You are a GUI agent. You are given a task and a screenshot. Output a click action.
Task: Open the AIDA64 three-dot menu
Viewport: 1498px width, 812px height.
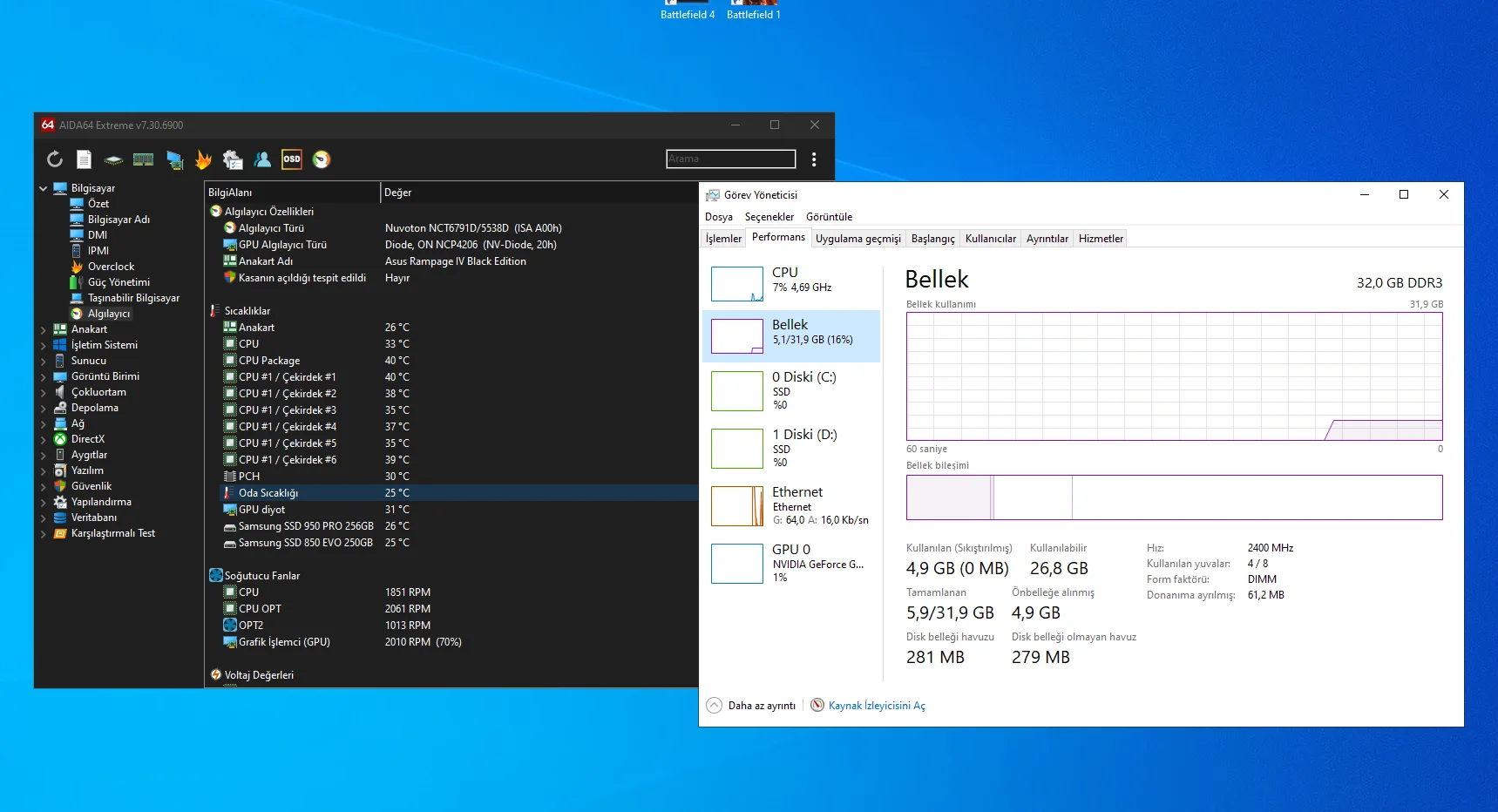(x=814, y=159)
